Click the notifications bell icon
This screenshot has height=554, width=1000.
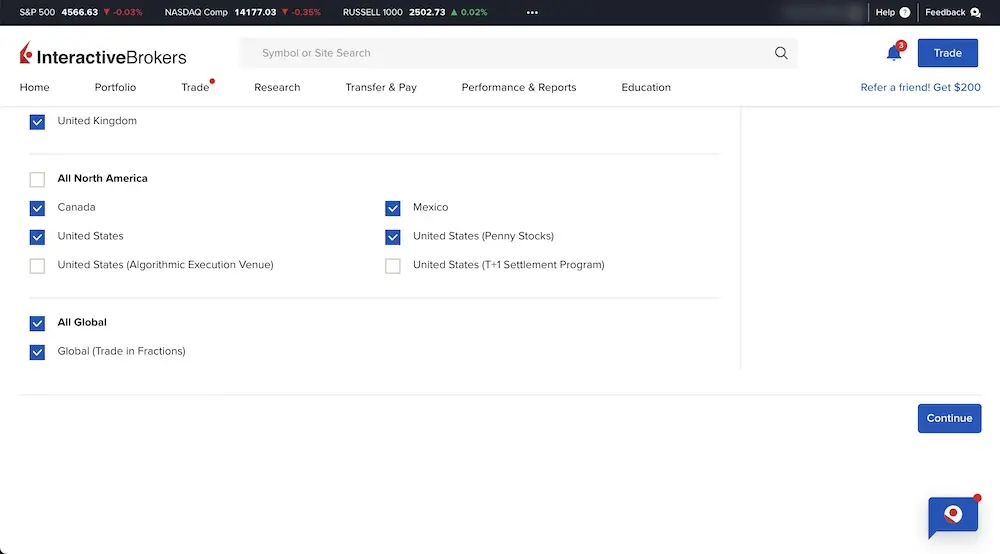click(893, 53)
